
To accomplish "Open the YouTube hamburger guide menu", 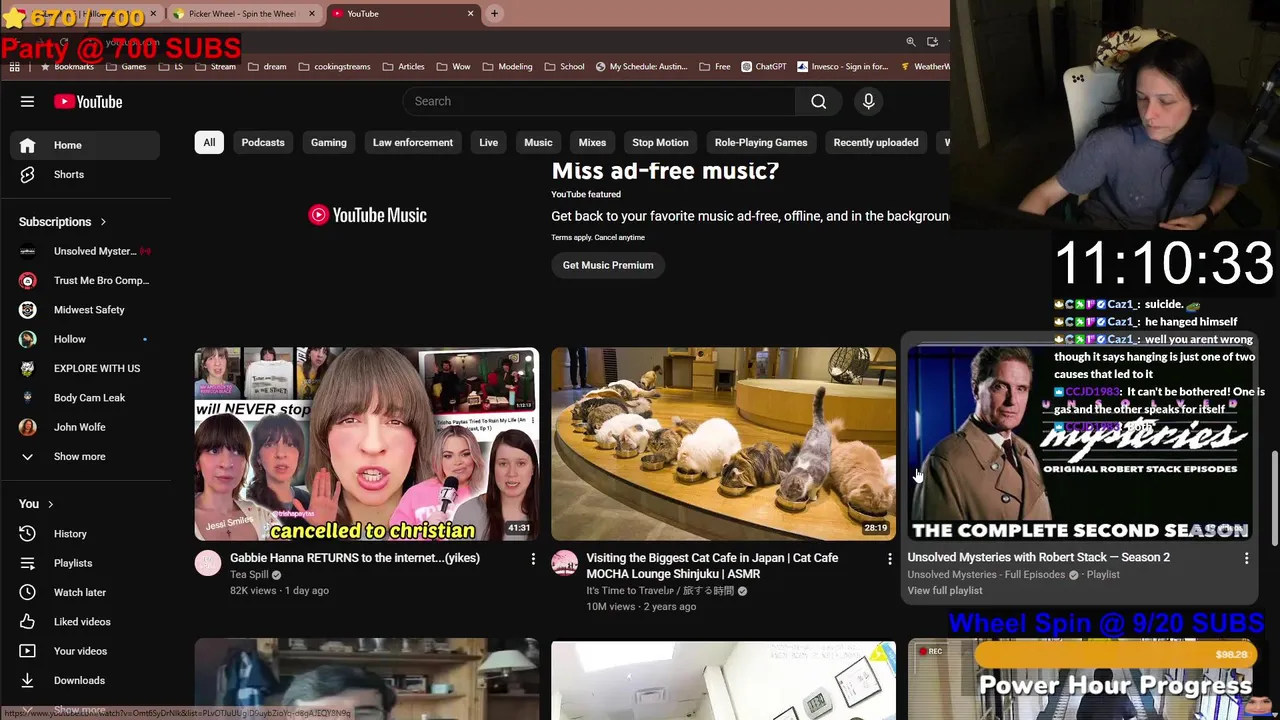I will (x=27, y=101).
